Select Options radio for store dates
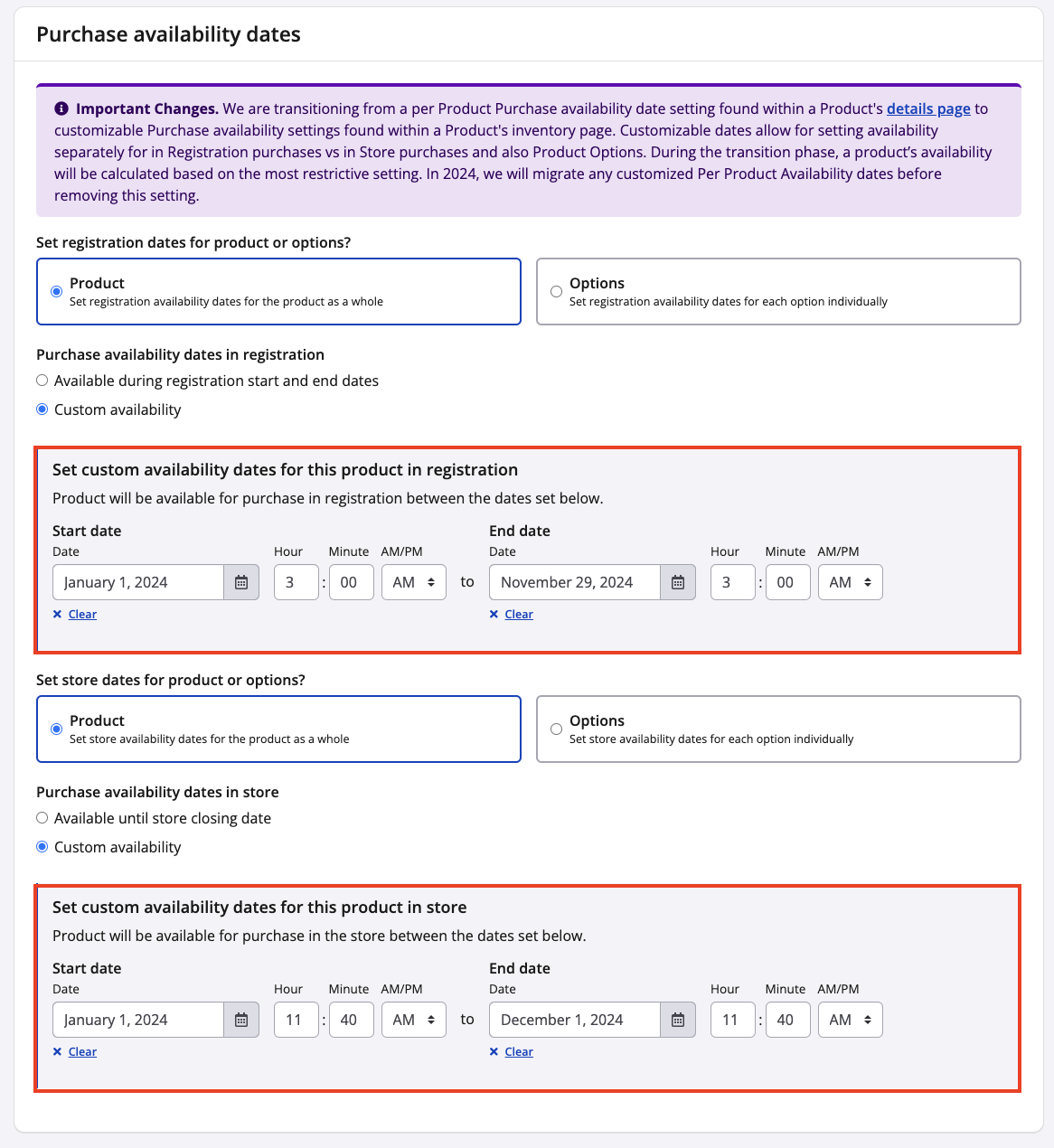Screen dimensions: 1054x1148 [556, 729]
